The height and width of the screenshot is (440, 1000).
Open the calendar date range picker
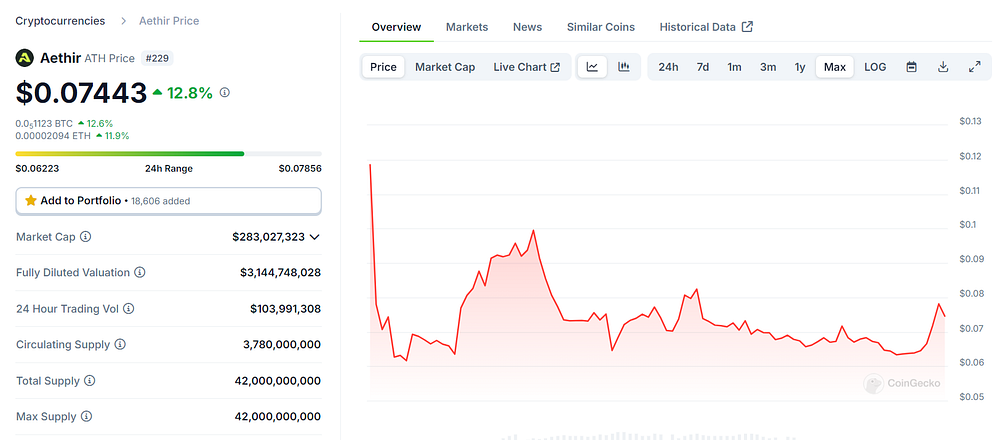click(x=912, y=67)
